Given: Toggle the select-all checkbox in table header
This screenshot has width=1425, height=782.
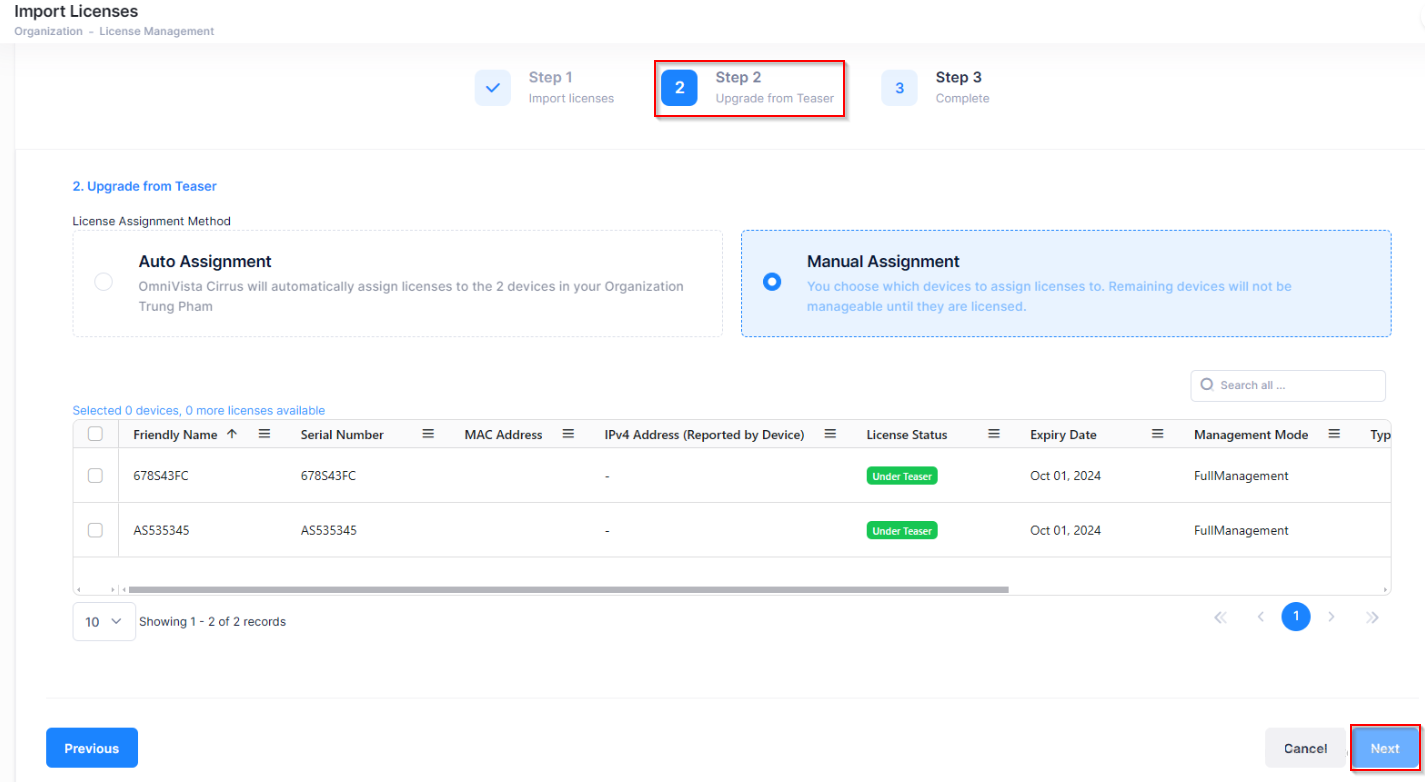Looking at the screenshot, I should pyautogui.click(x=95, y=434).
